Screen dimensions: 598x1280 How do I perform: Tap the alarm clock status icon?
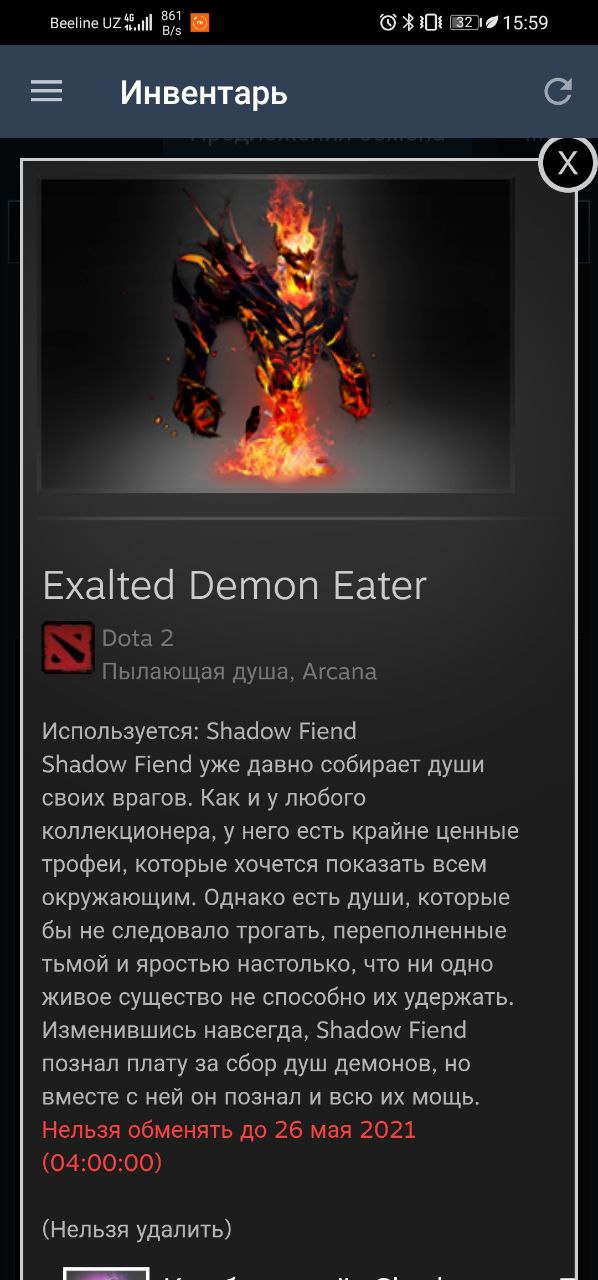388,22
